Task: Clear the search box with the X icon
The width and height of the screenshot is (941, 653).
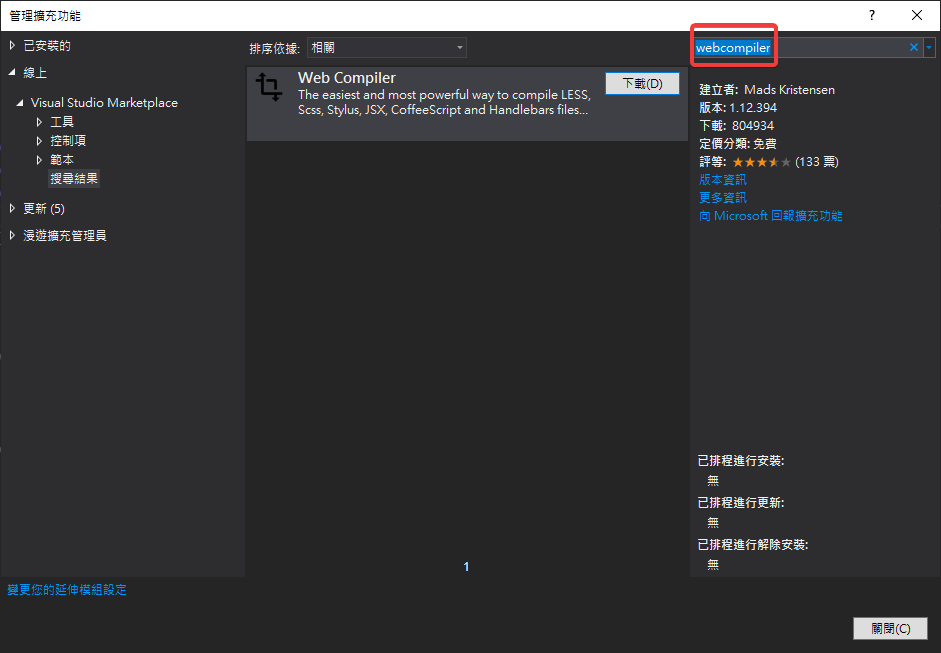Action: 913,47
